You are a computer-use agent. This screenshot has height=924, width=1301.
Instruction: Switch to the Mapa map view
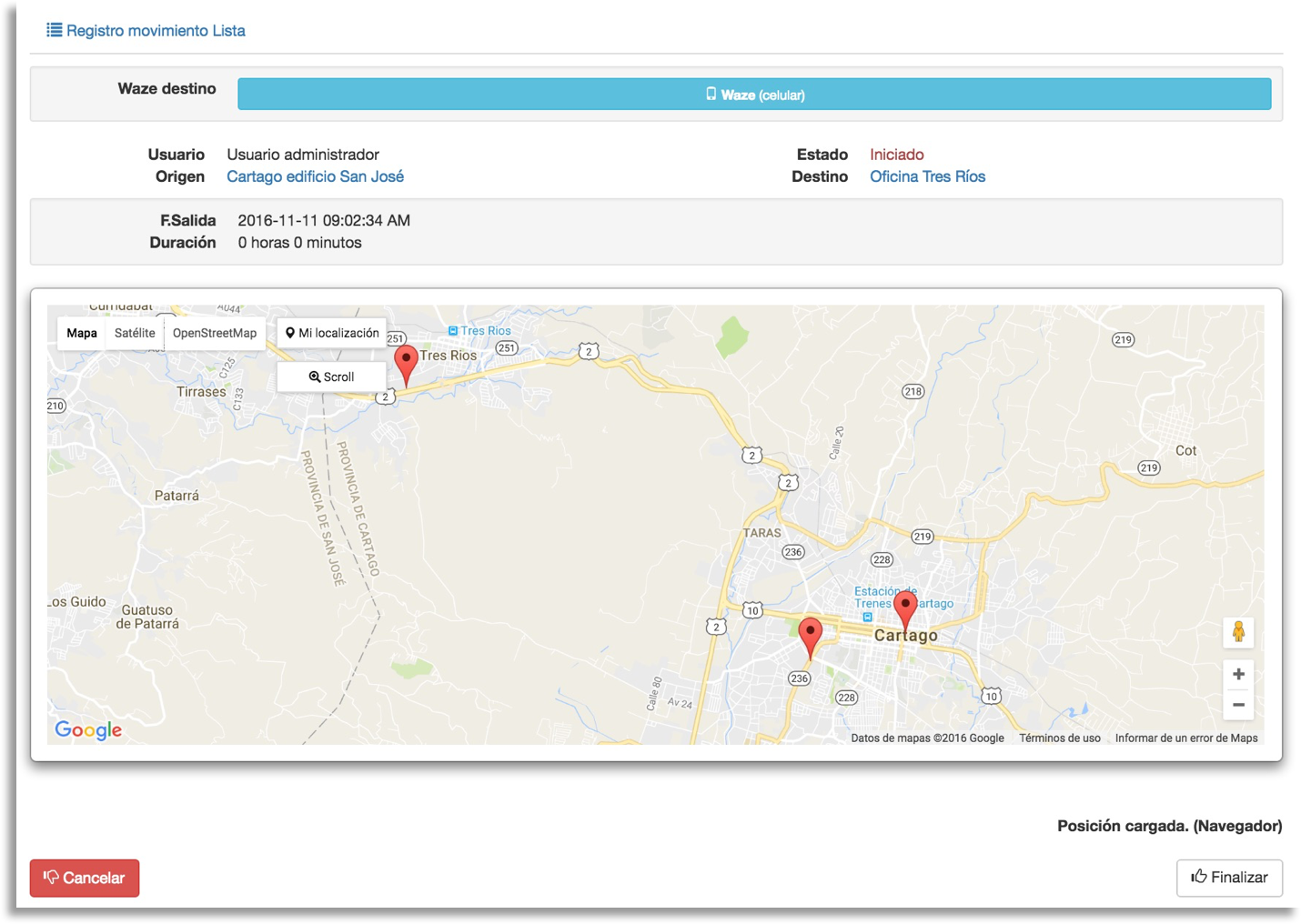tap(82, 333)
